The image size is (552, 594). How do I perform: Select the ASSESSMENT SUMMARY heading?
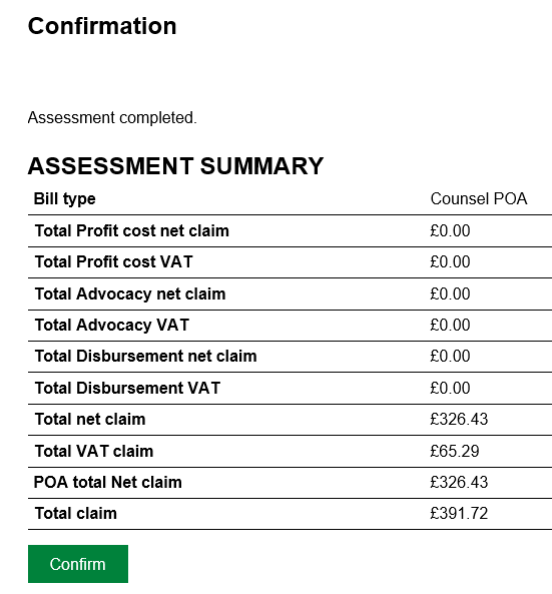pyautogui.click(x=176, y=166)
